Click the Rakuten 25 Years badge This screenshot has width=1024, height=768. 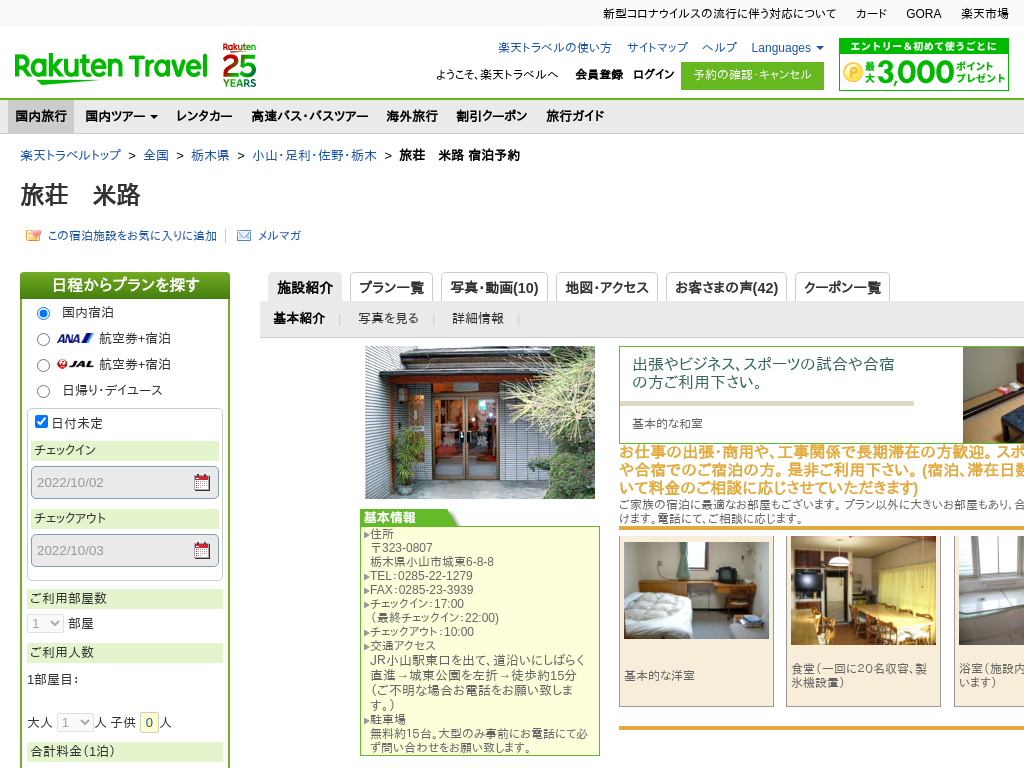click(239, 65)
